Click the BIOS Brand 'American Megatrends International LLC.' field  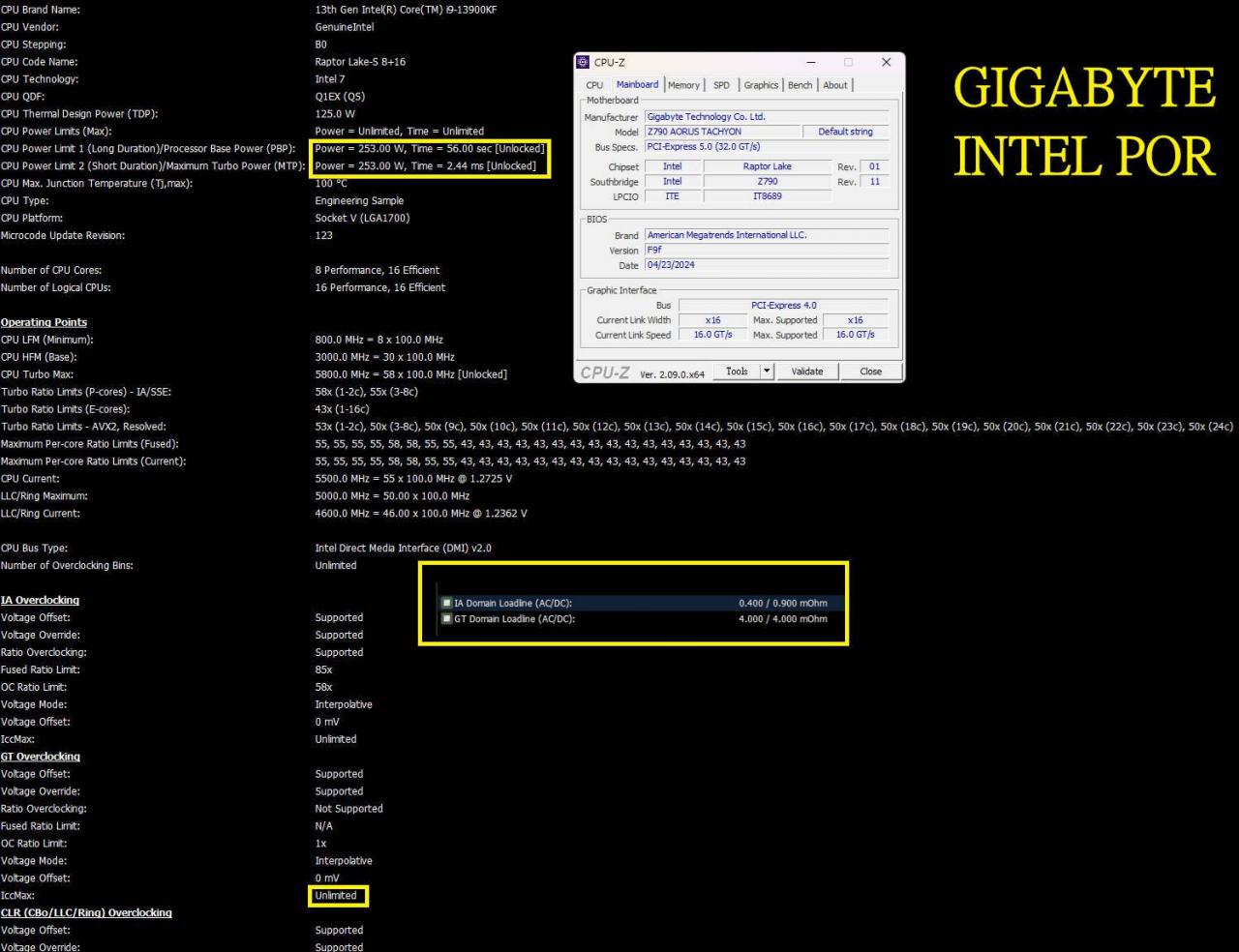(x=768, y=235)
